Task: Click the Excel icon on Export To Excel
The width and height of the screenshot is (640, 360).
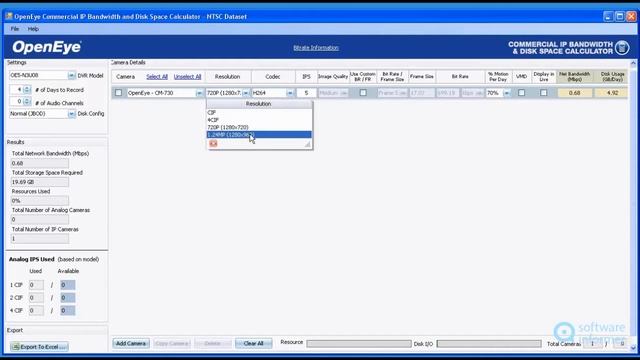Action: coord(16,347)
